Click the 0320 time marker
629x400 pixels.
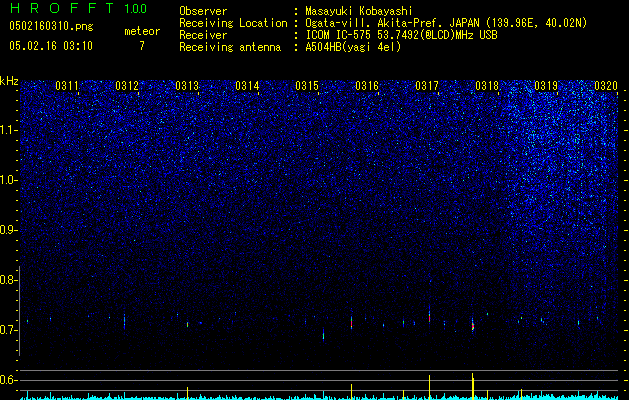(606, 86)
